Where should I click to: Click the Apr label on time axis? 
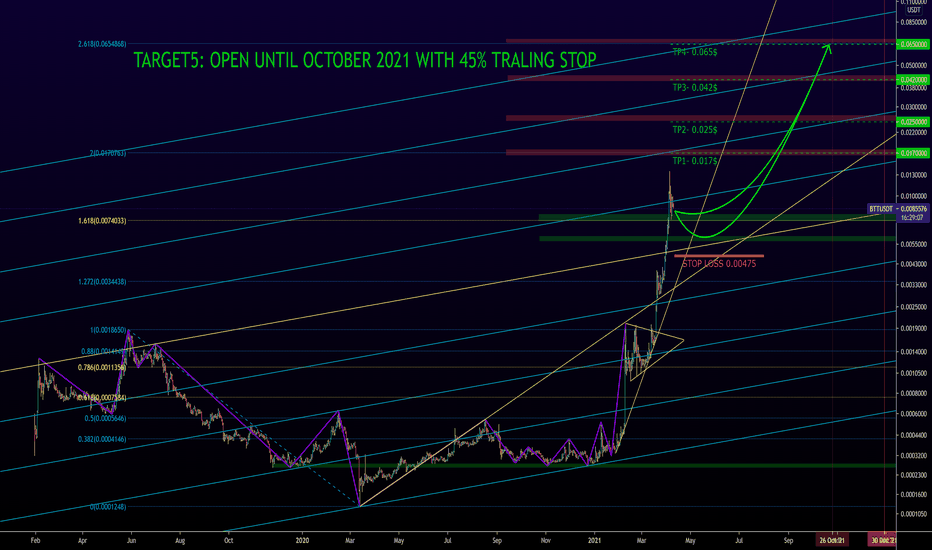coord(83,541)
